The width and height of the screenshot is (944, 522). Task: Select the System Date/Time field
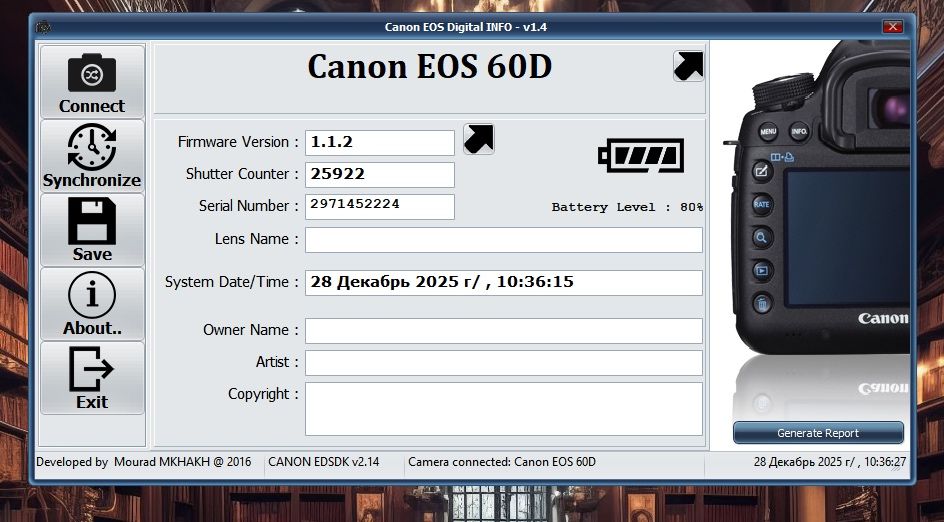(x=504, y=283)
